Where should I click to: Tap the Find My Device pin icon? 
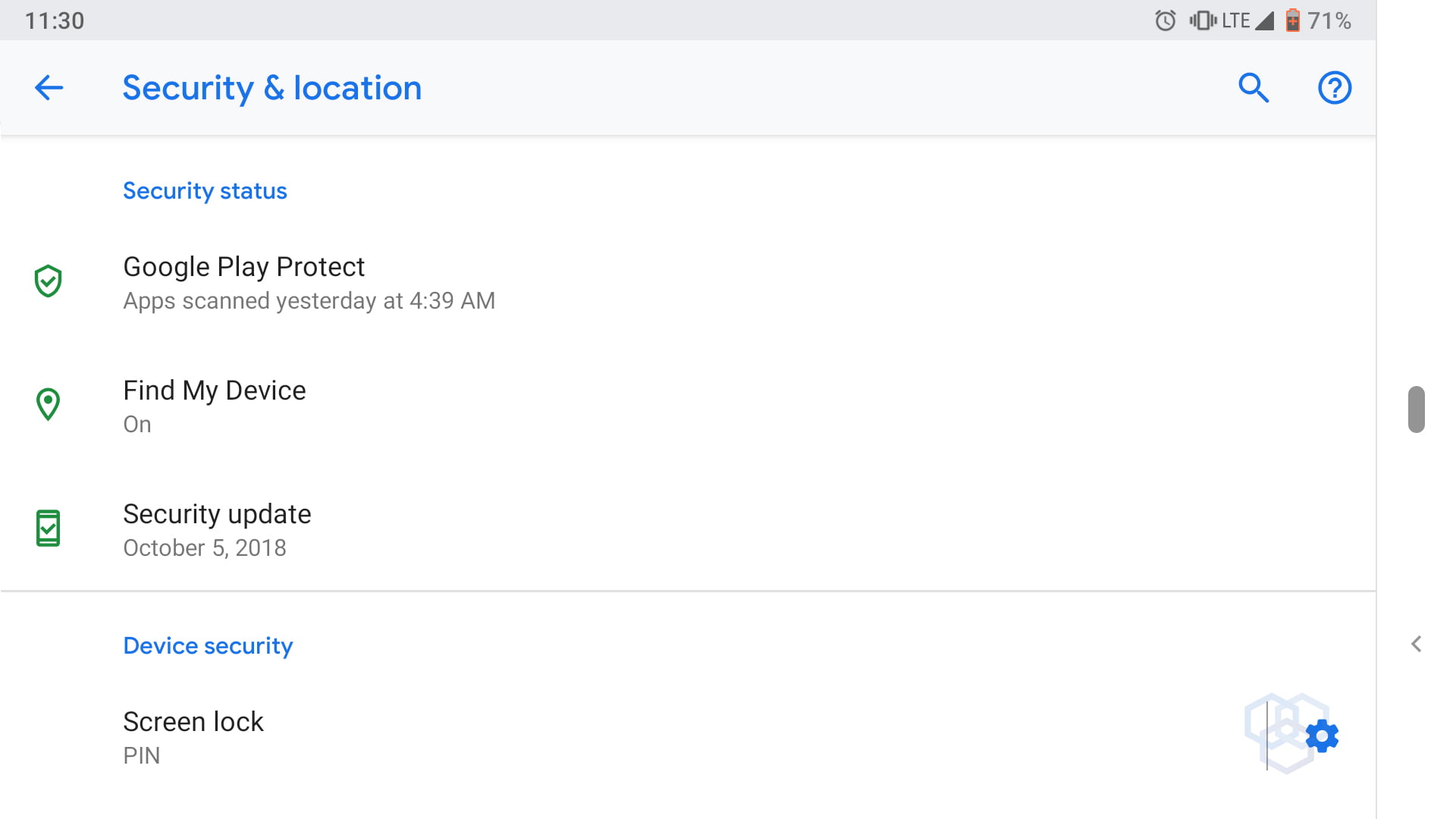tap(48, 404)
